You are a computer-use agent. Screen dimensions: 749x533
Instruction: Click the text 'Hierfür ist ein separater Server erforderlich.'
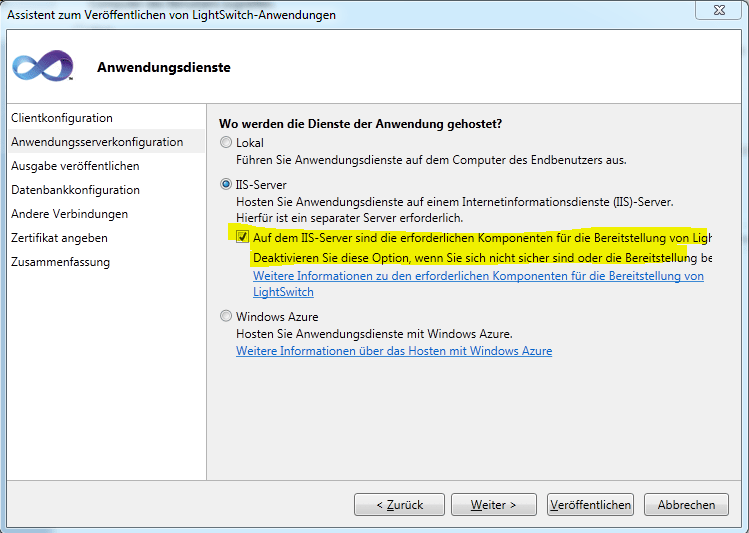point(350,218)
